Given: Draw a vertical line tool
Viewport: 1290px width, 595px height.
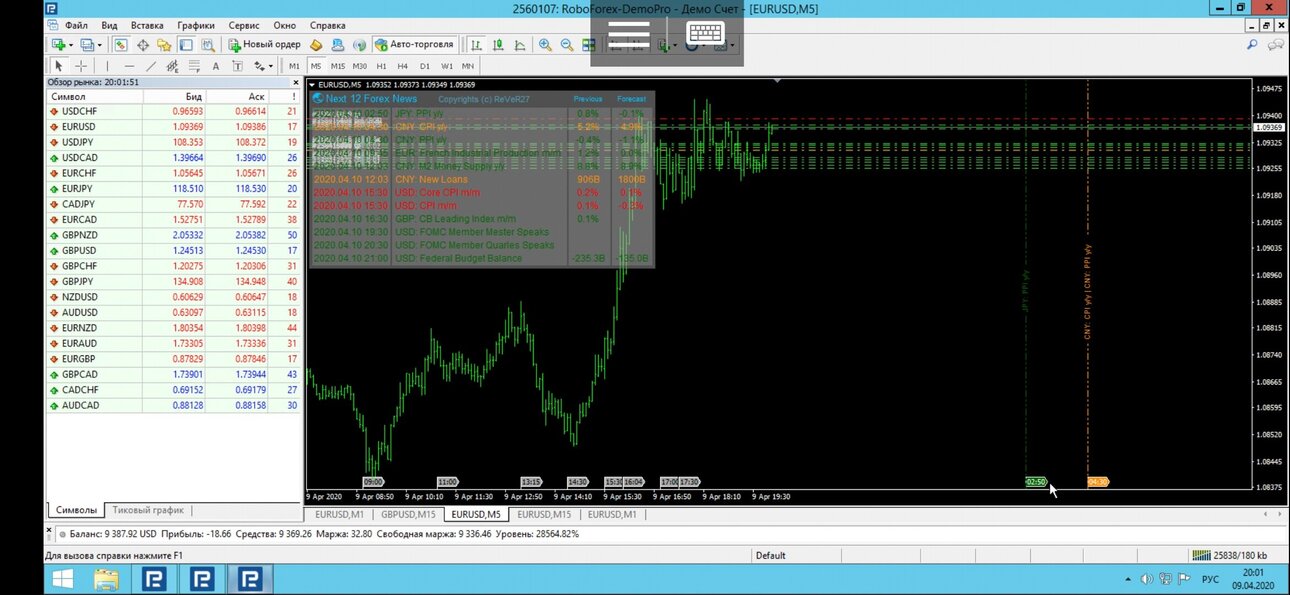Looking at the screenshot, I should tap(107, 65).
